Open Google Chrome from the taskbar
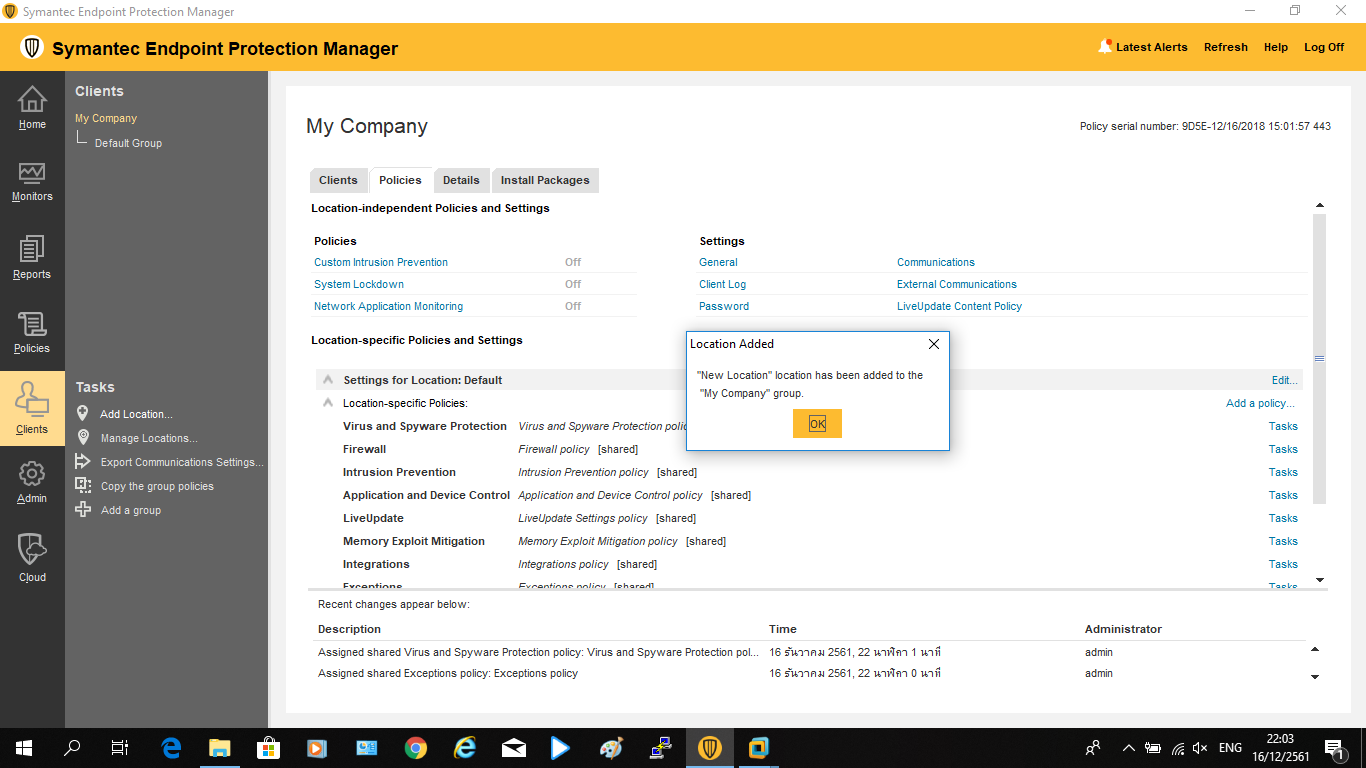Viewport: 1366px width, 768px height. tap(416, 748)
